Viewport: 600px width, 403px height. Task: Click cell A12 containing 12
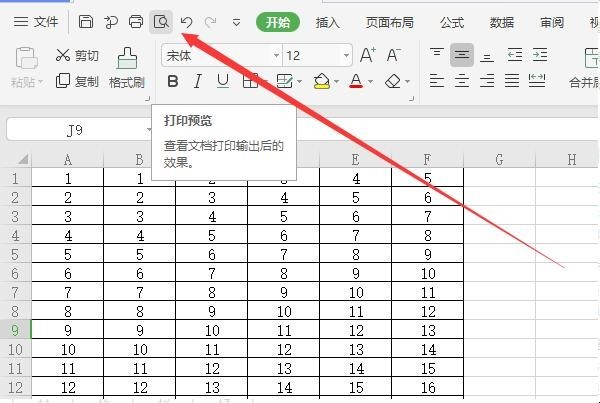point(68,387)
